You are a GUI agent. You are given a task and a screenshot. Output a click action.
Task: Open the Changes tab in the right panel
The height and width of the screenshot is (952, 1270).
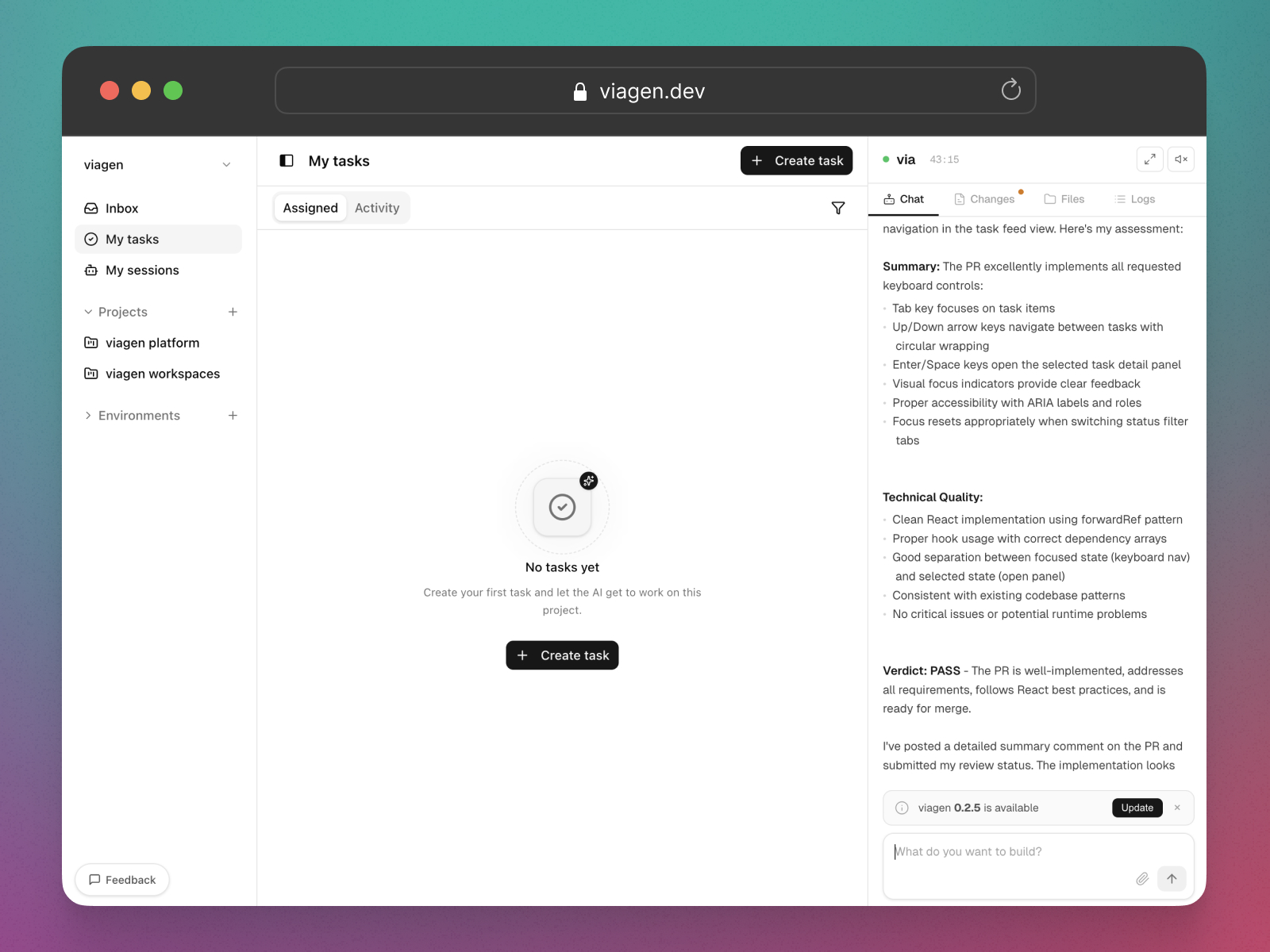click(987, 198)
